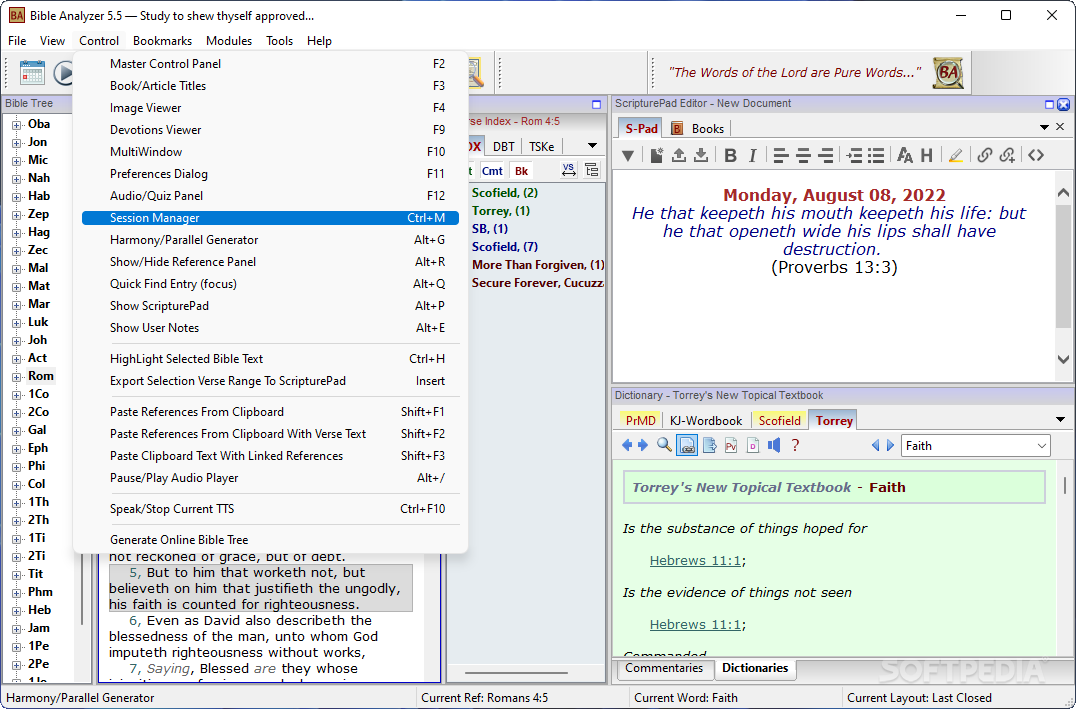1076x709 pixels.
Task: Open document via upload arrow icon
Action: click(x=679, y=156)
